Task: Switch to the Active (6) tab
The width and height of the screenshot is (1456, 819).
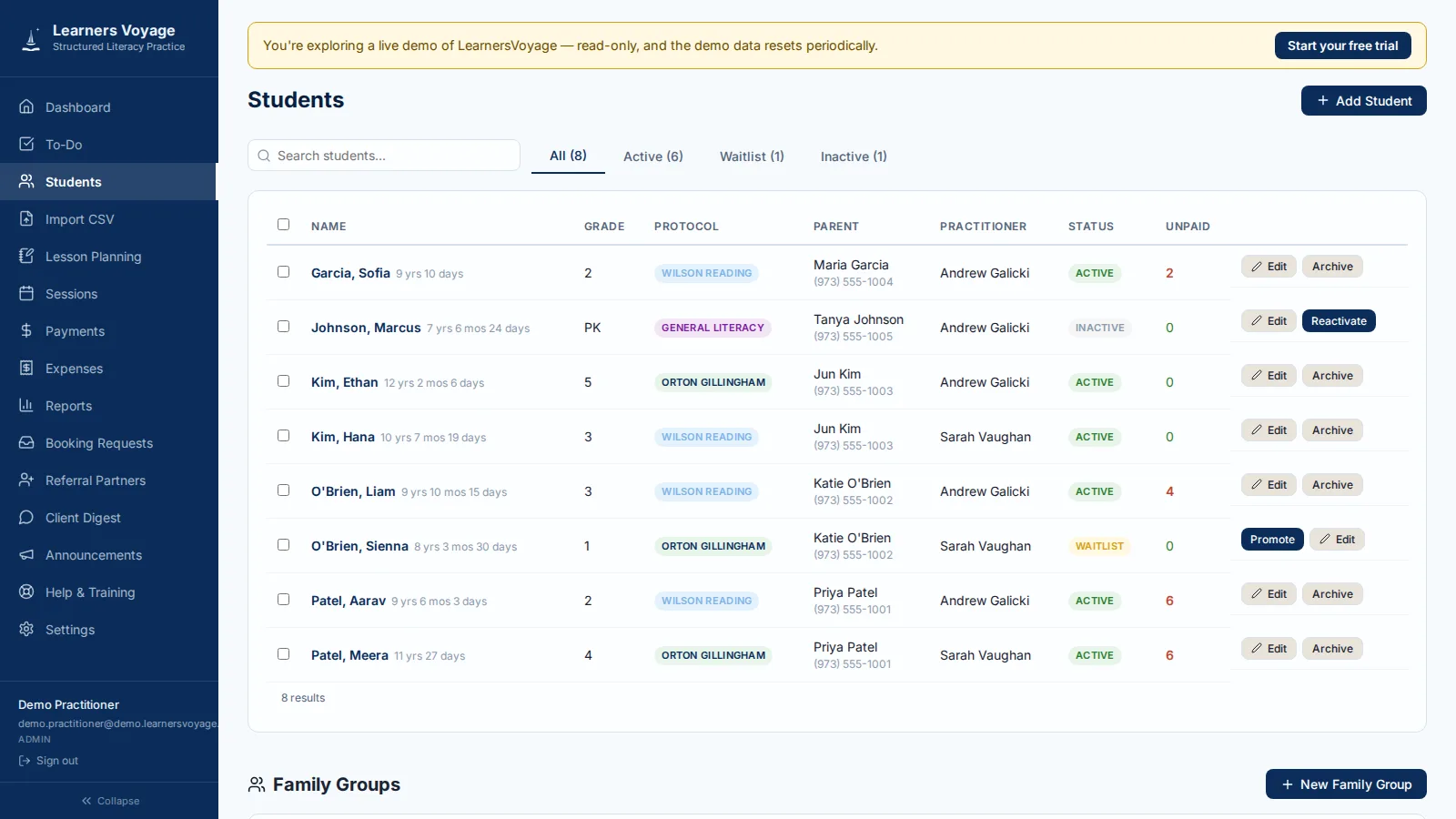Action: (653, 157)
